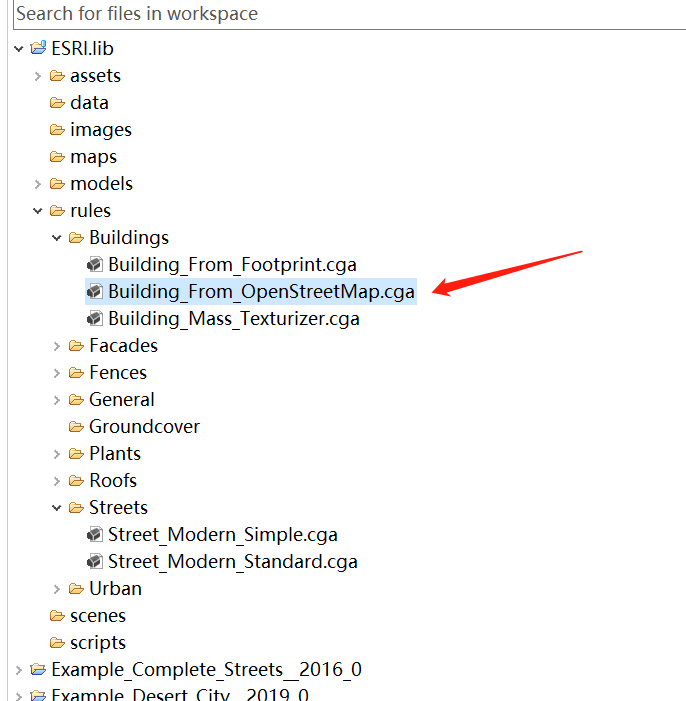Viewport: 686px width, 701px height.
Task: Collapse the ESRI.lib project node
Action: click(x=18, y=48)
